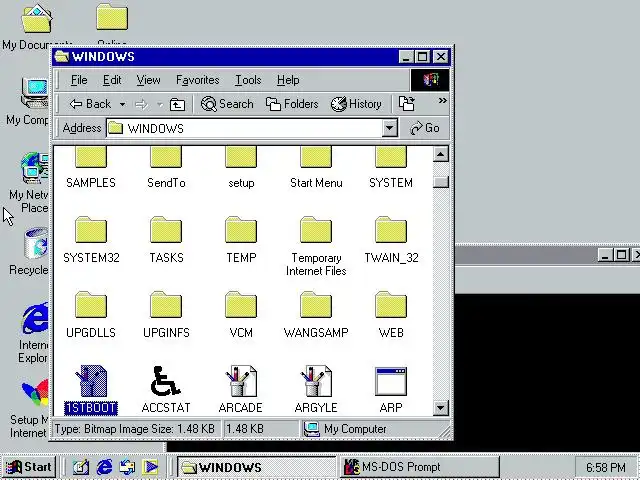Click the scrollbar down arrow
640x480 pixels.
tap(441, 407)
